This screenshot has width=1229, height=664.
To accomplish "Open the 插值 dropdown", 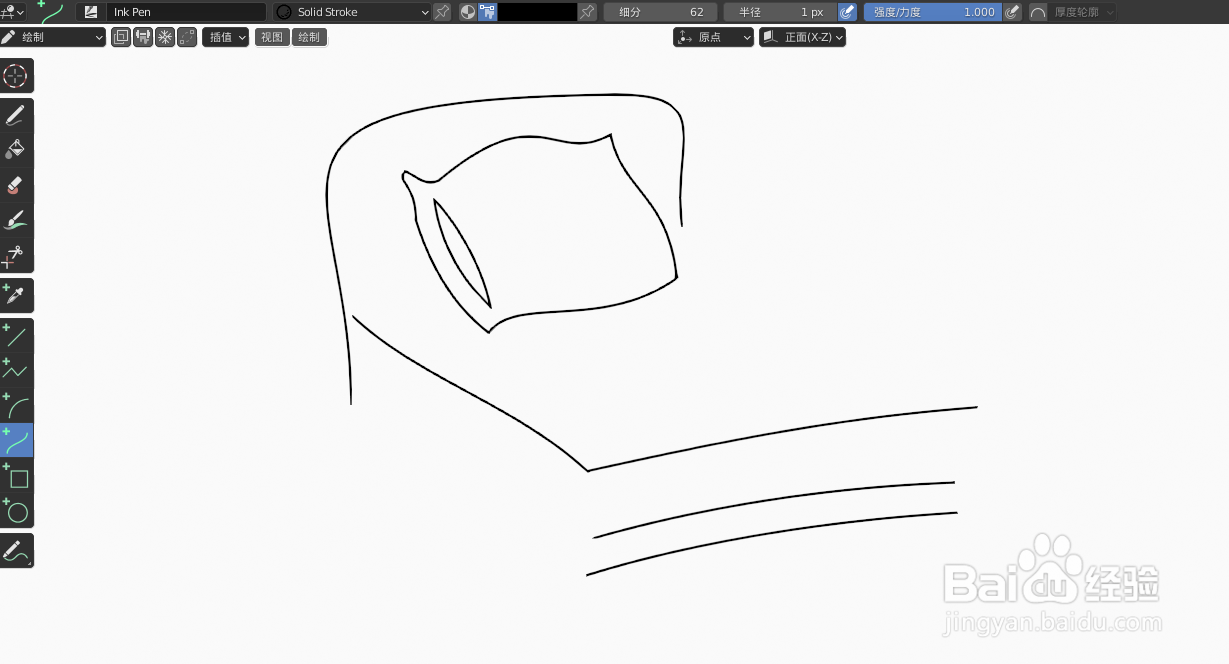I will pyautogui.click(x=226, y=37).
